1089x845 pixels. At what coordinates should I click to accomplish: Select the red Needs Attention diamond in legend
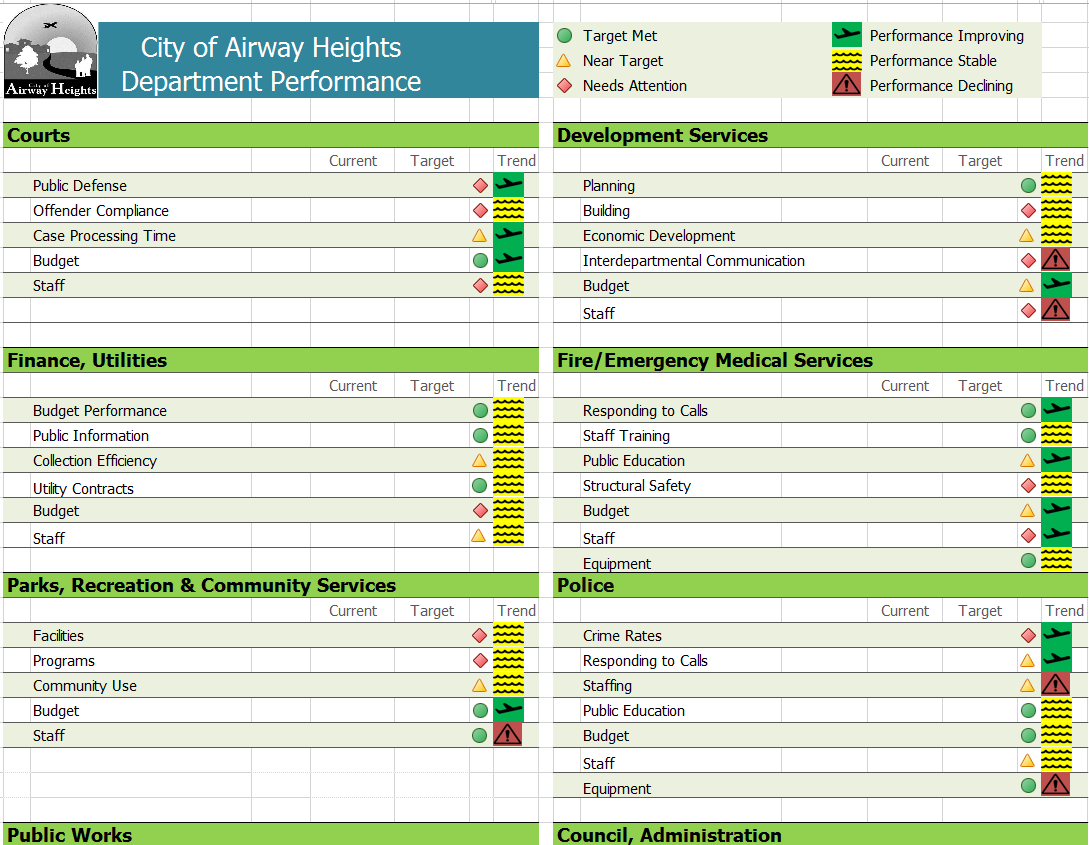pyautogui.click(x=565, y=85)
